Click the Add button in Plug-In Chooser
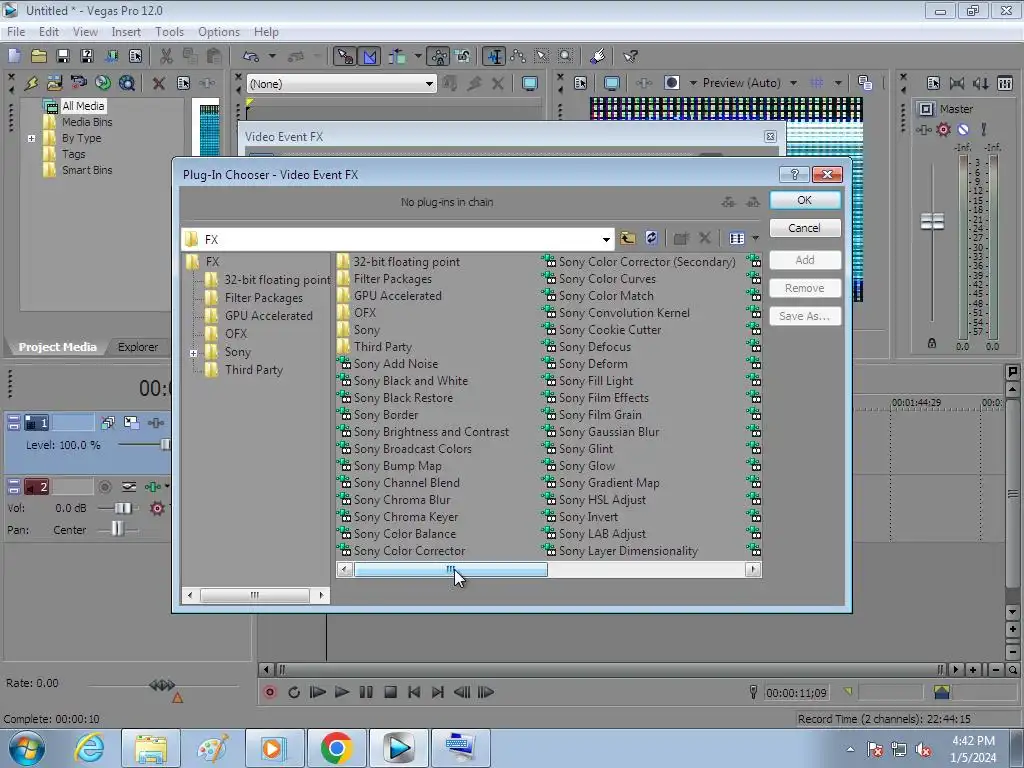This screenshot has width=1024, height=768. tap(805, 260)
